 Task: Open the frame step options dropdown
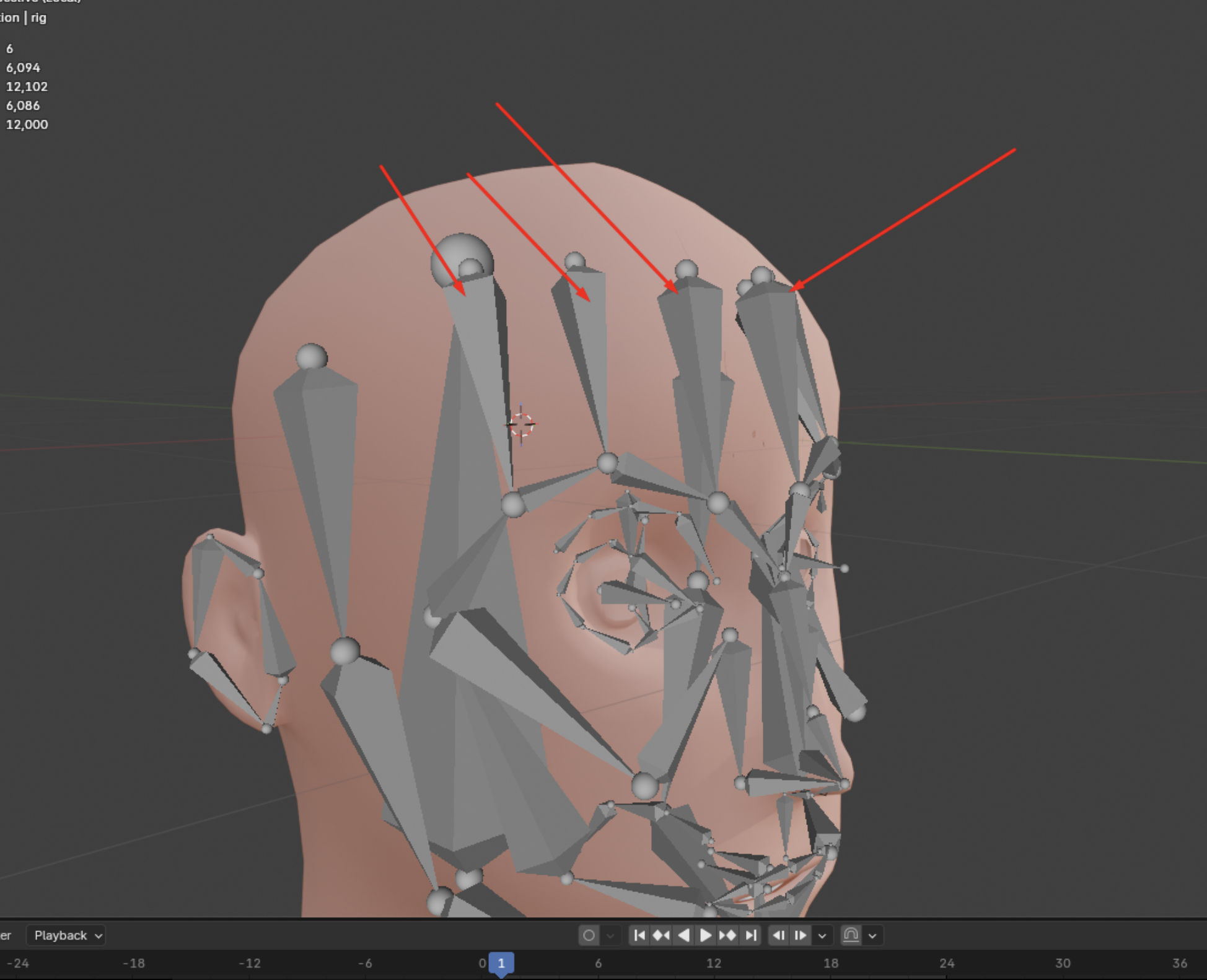coord(822,935)
